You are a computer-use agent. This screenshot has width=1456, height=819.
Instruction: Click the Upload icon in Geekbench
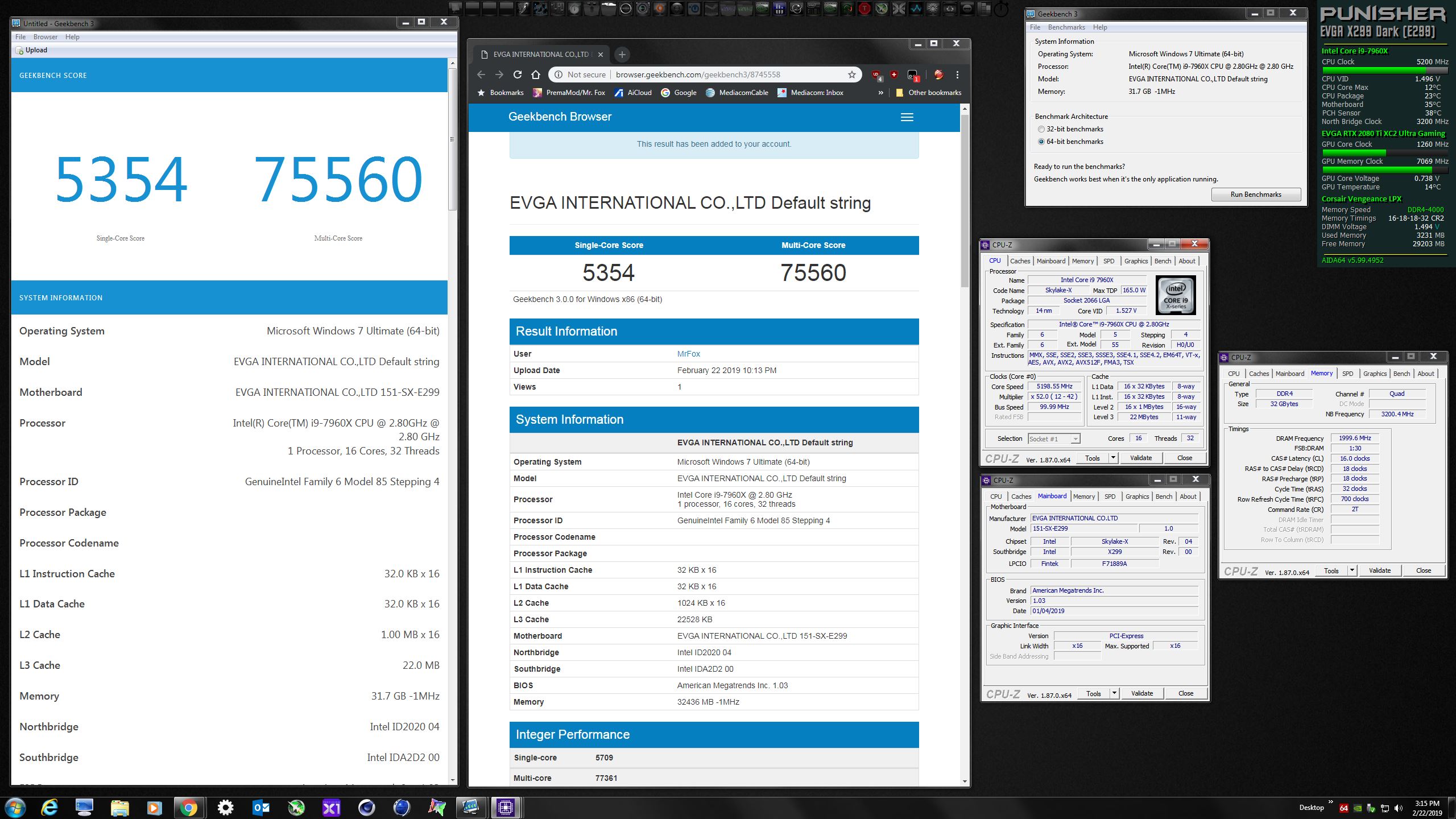pyautogui.click(x=20, y=50)
